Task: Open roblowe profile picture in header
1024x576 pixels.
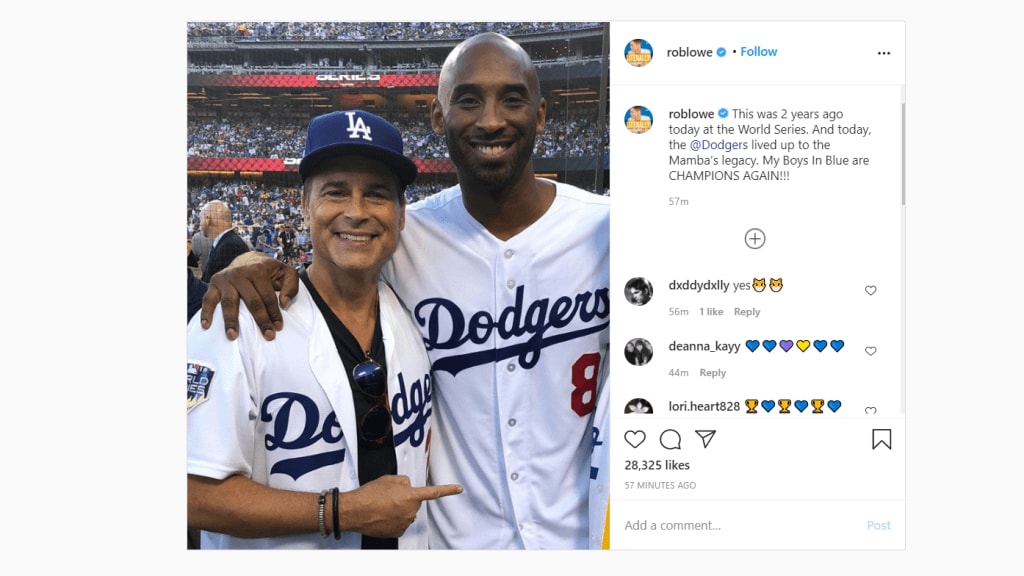Action: 638,53
